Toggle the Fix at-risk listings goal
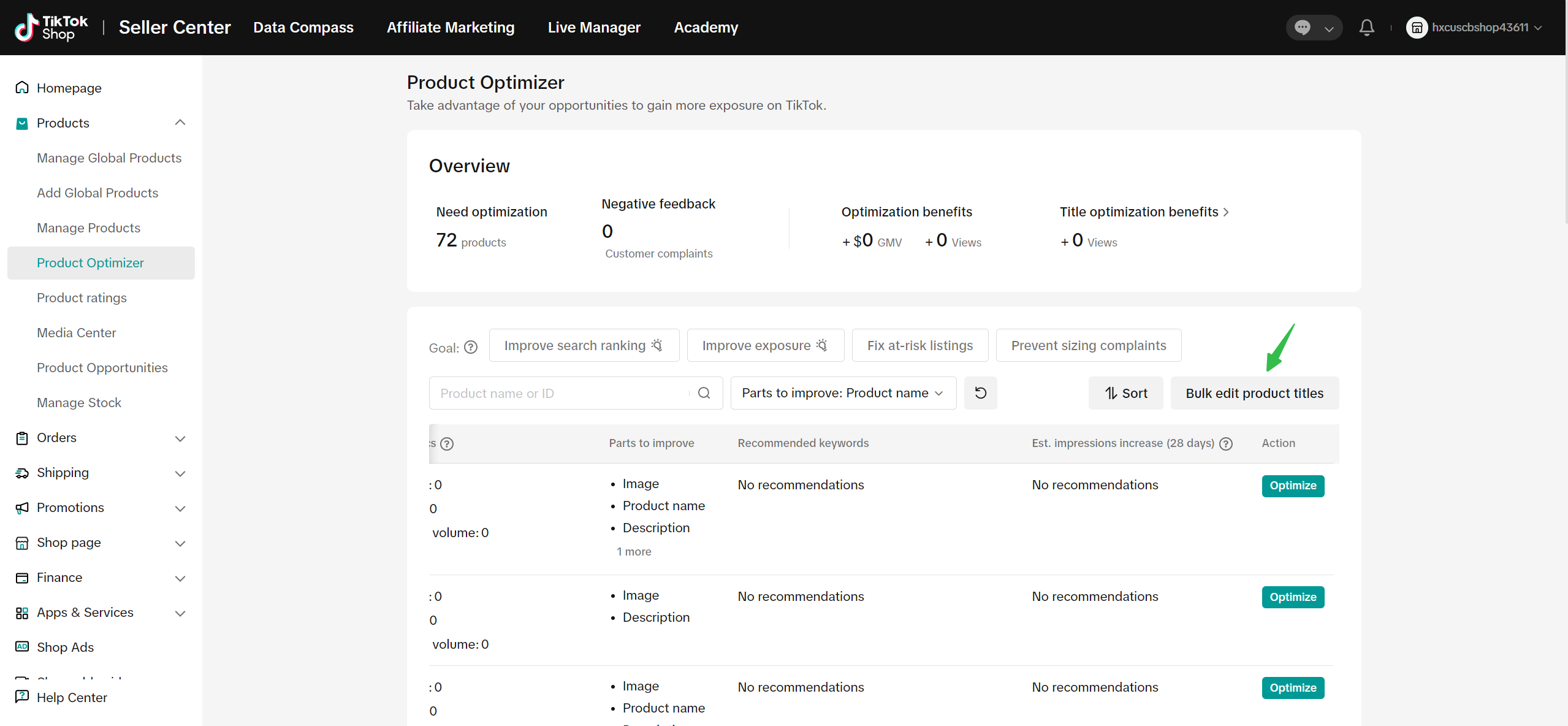1568x726 pixels. [919, 346]
